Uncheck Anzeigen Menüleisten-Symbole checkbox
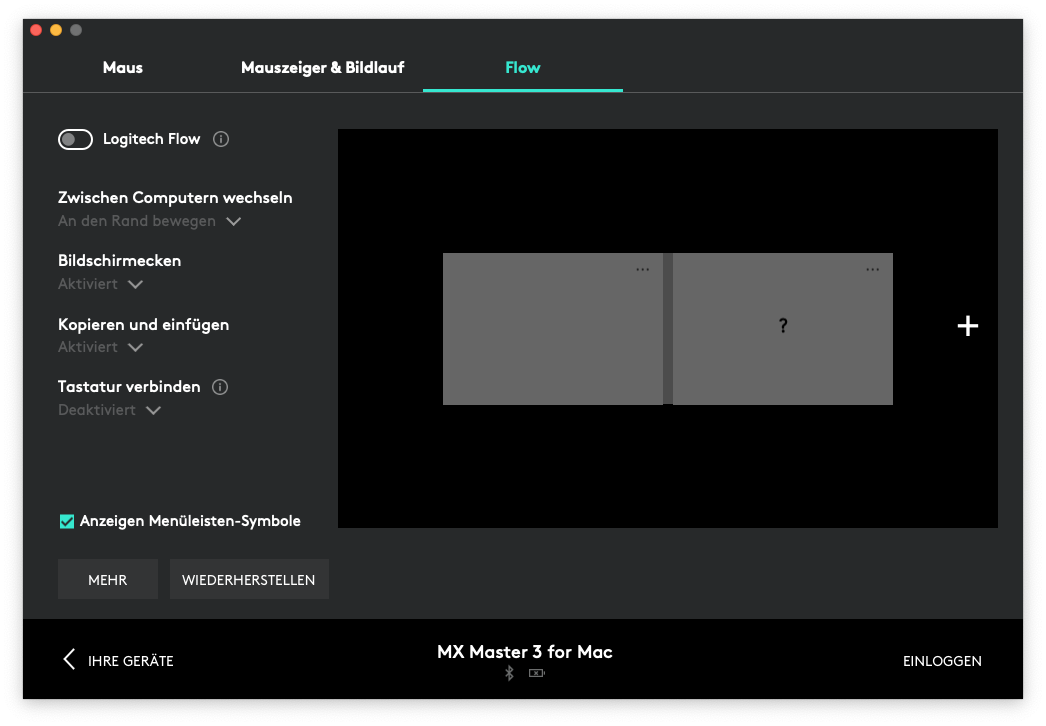The width and height of the screenshot is (1046, 726). click(x=67, y=521)
